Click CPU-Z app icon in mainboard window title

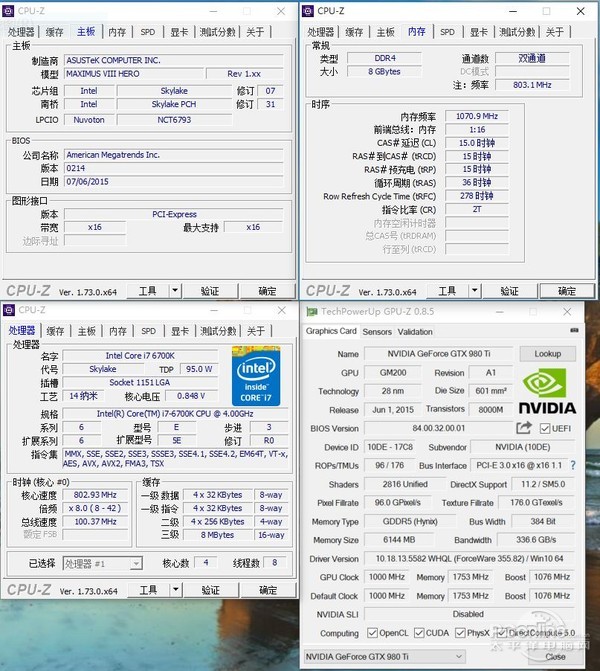tap(9, 11)
